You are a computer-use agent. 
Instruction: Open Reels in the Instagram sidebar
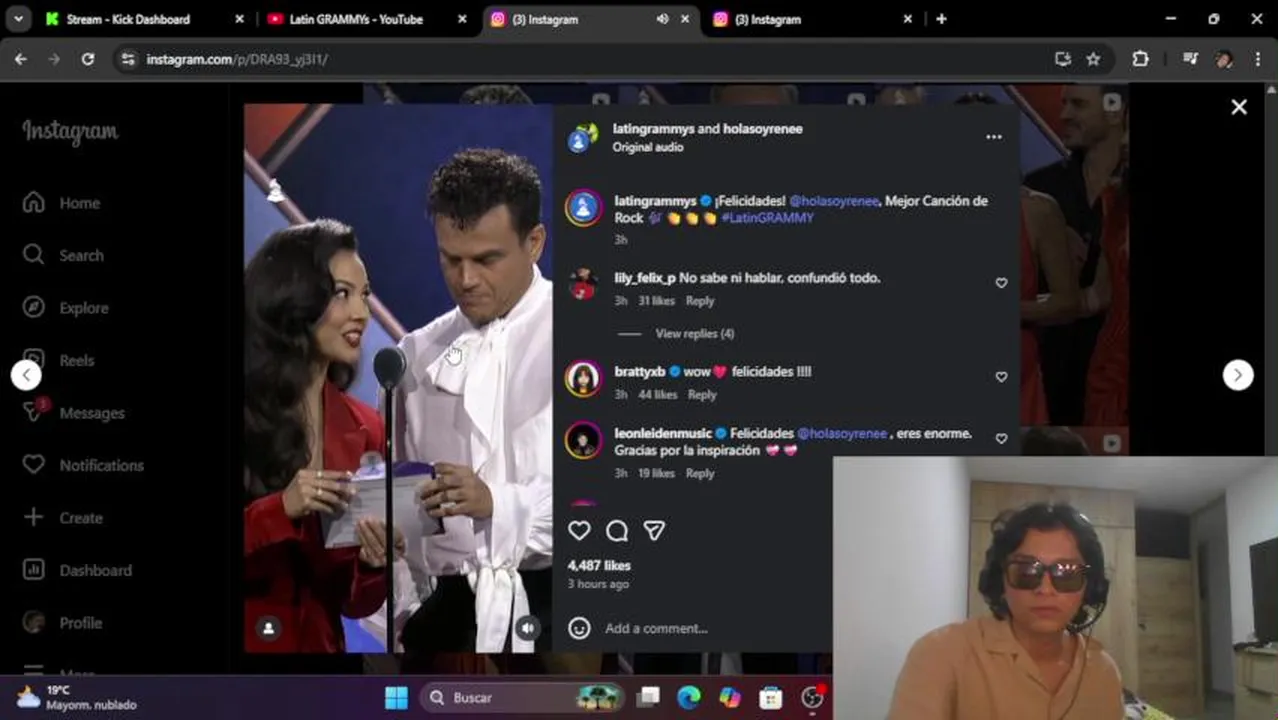point(60,360)
